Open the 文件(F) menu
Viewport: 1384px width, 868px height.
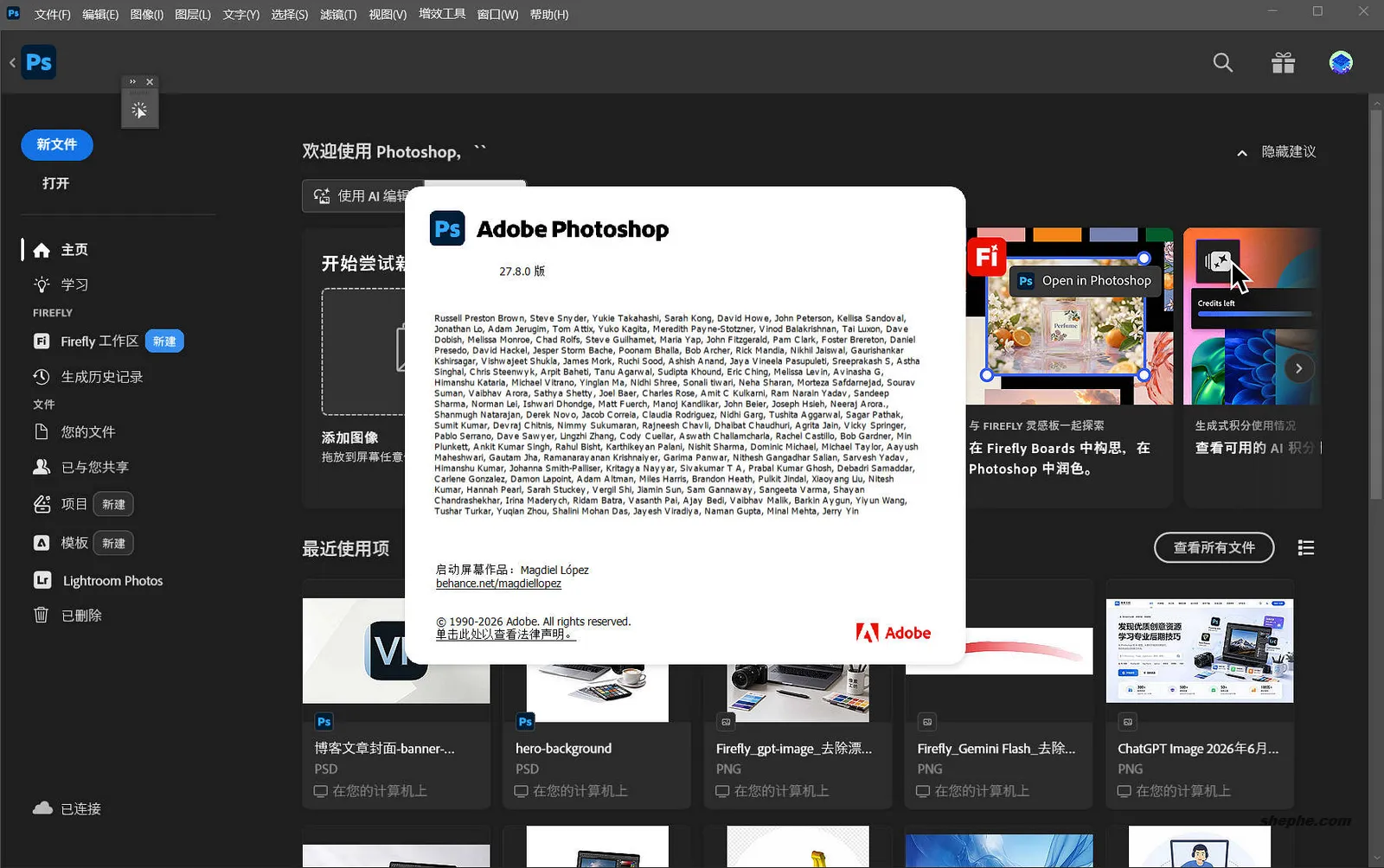53,15
